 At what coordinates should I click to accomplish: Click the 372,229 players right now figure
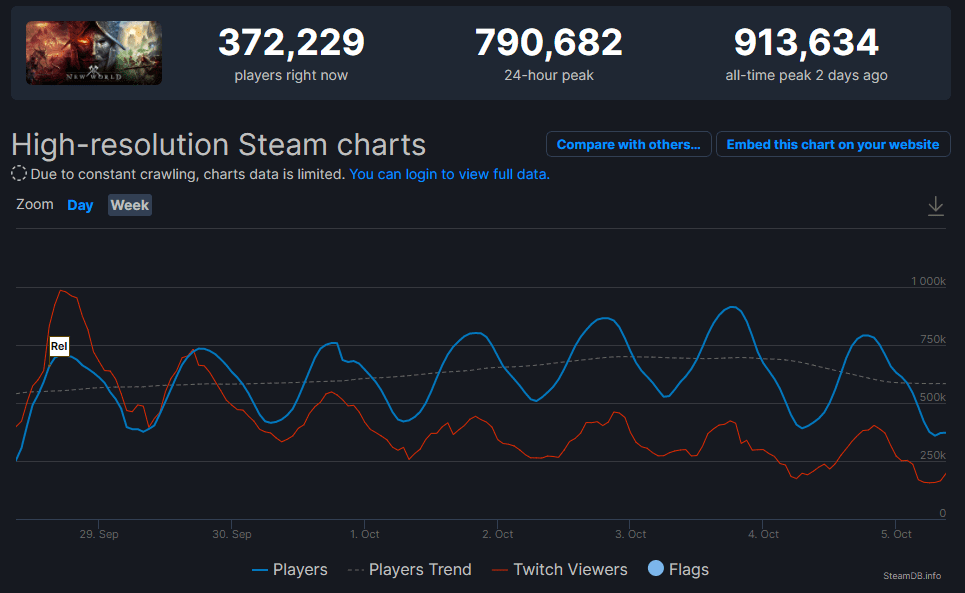point(291,43)
